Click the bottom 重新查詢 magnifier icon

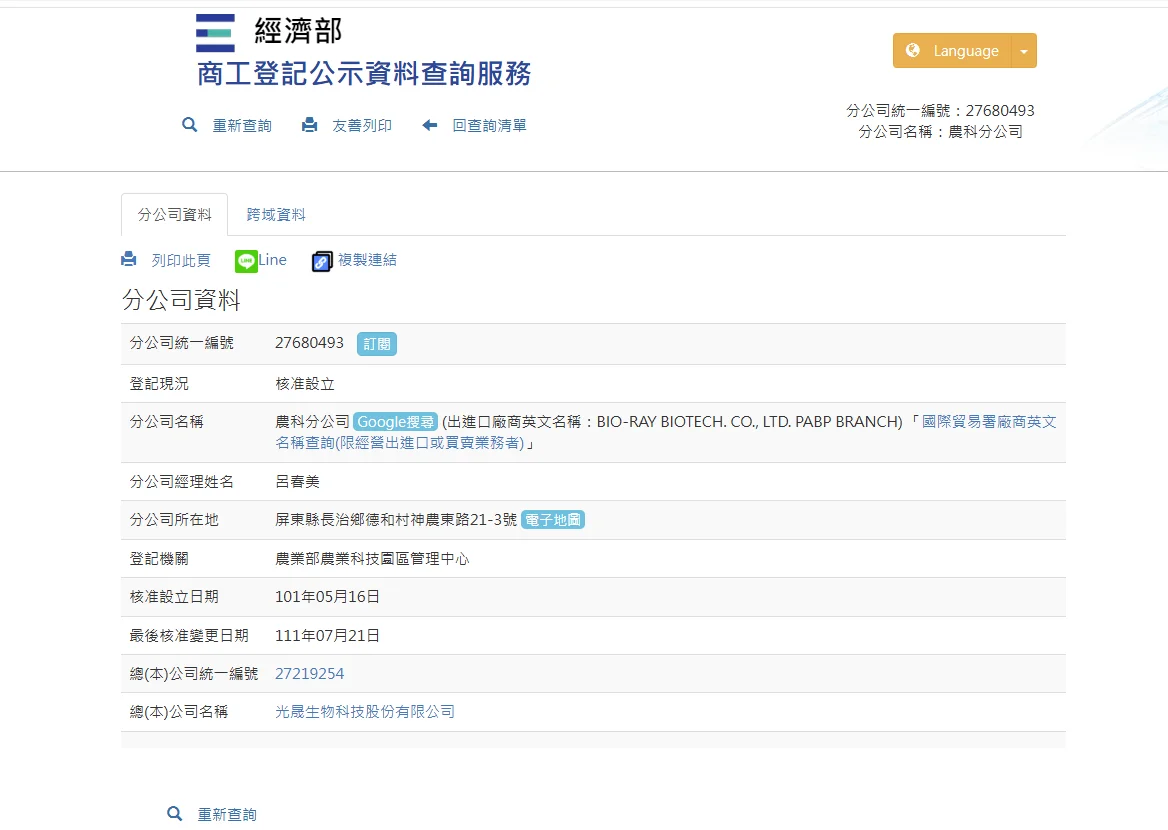click(x=175, y=814)
